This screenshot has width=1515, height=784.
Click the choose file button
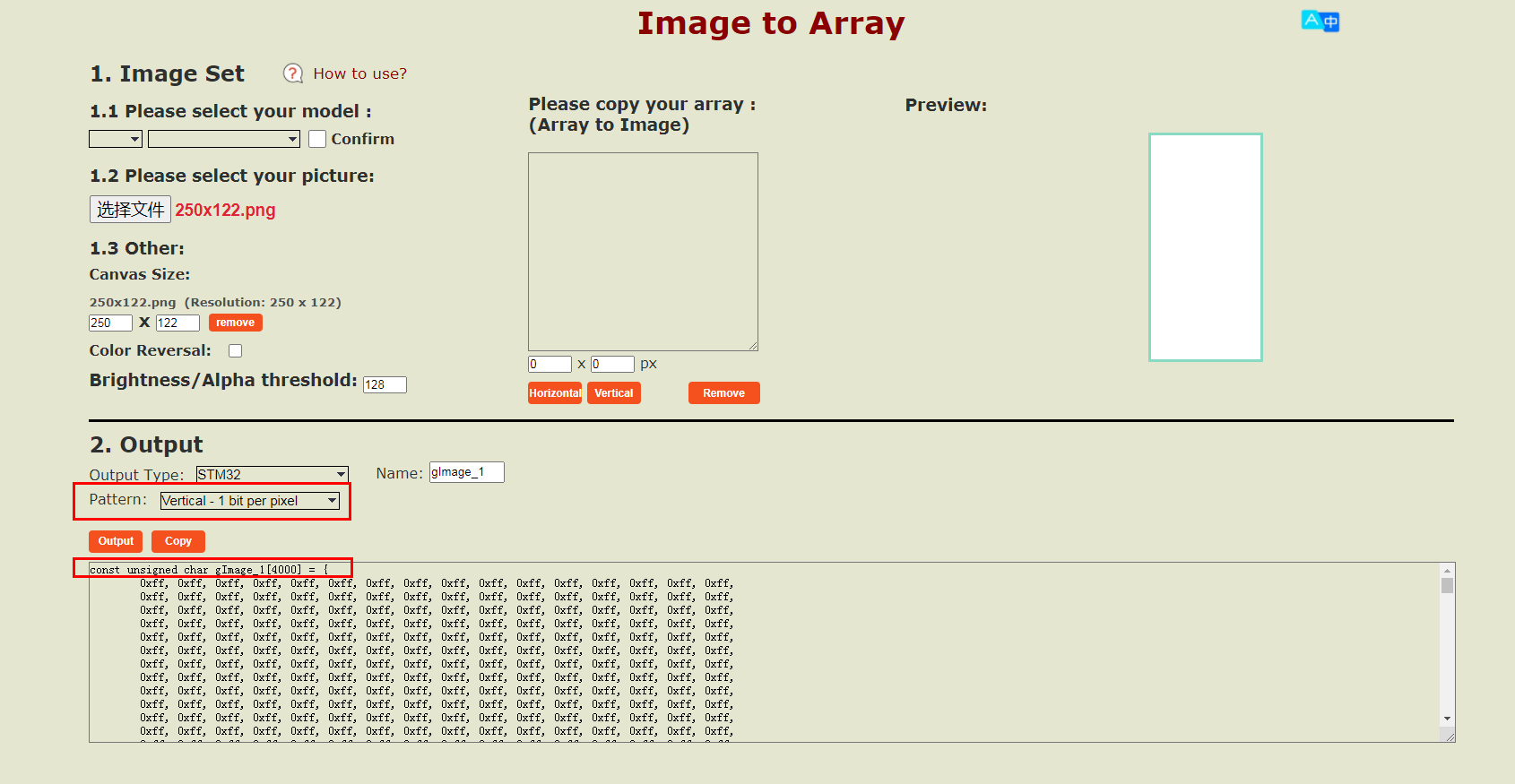130,210
